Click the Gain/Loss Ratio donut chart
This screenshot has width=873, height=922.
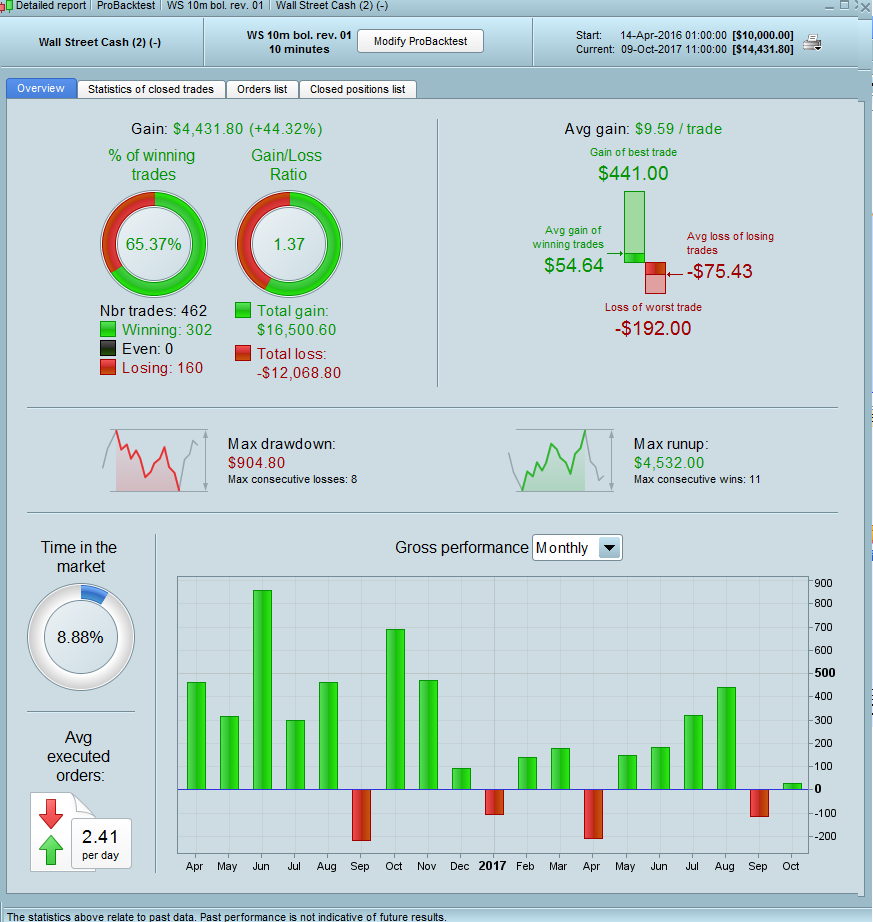tap(289, 244)
